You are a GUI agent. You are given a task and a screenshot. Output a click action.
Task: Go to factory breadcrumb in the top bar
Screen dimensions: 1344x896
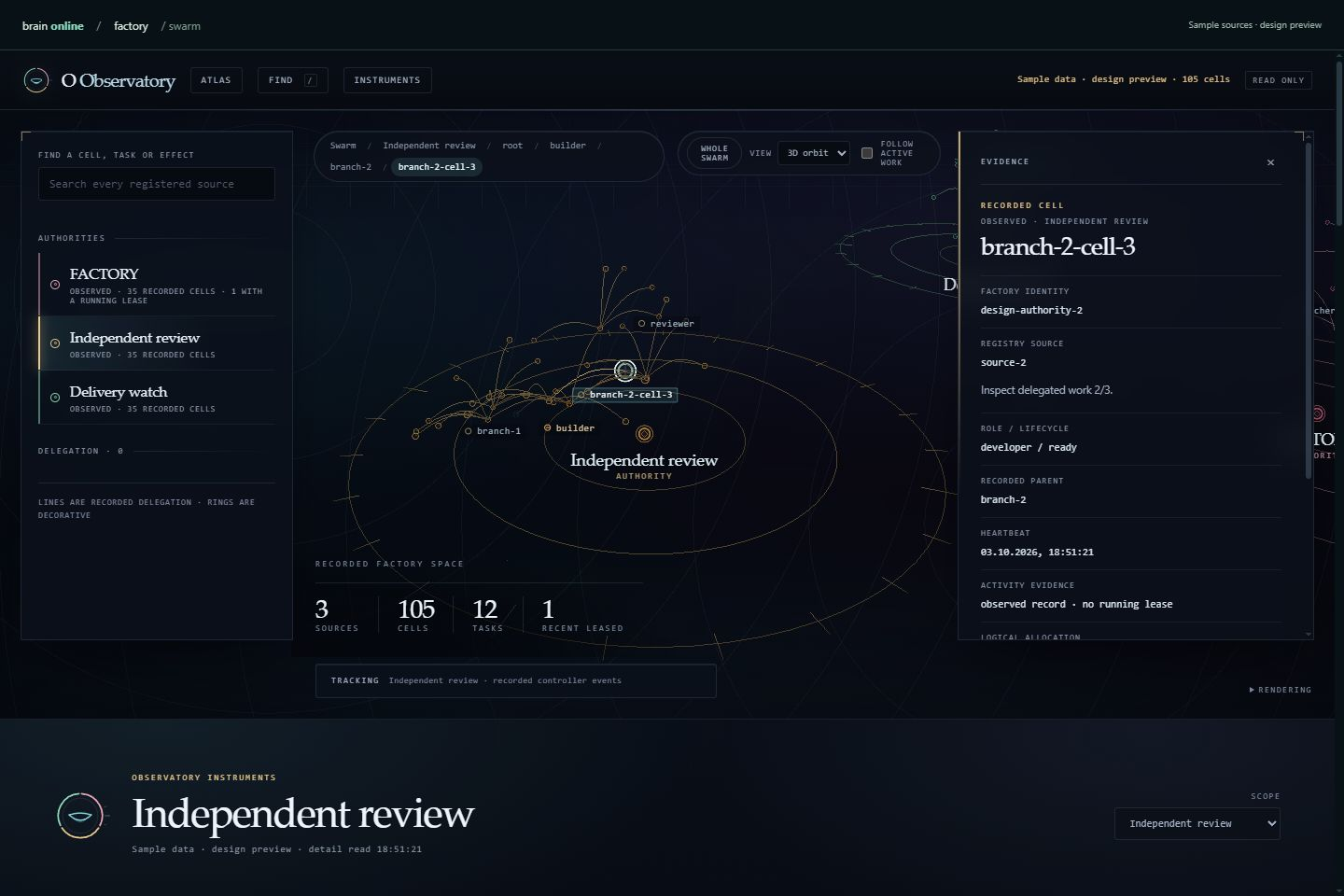[x=131, y=26]
